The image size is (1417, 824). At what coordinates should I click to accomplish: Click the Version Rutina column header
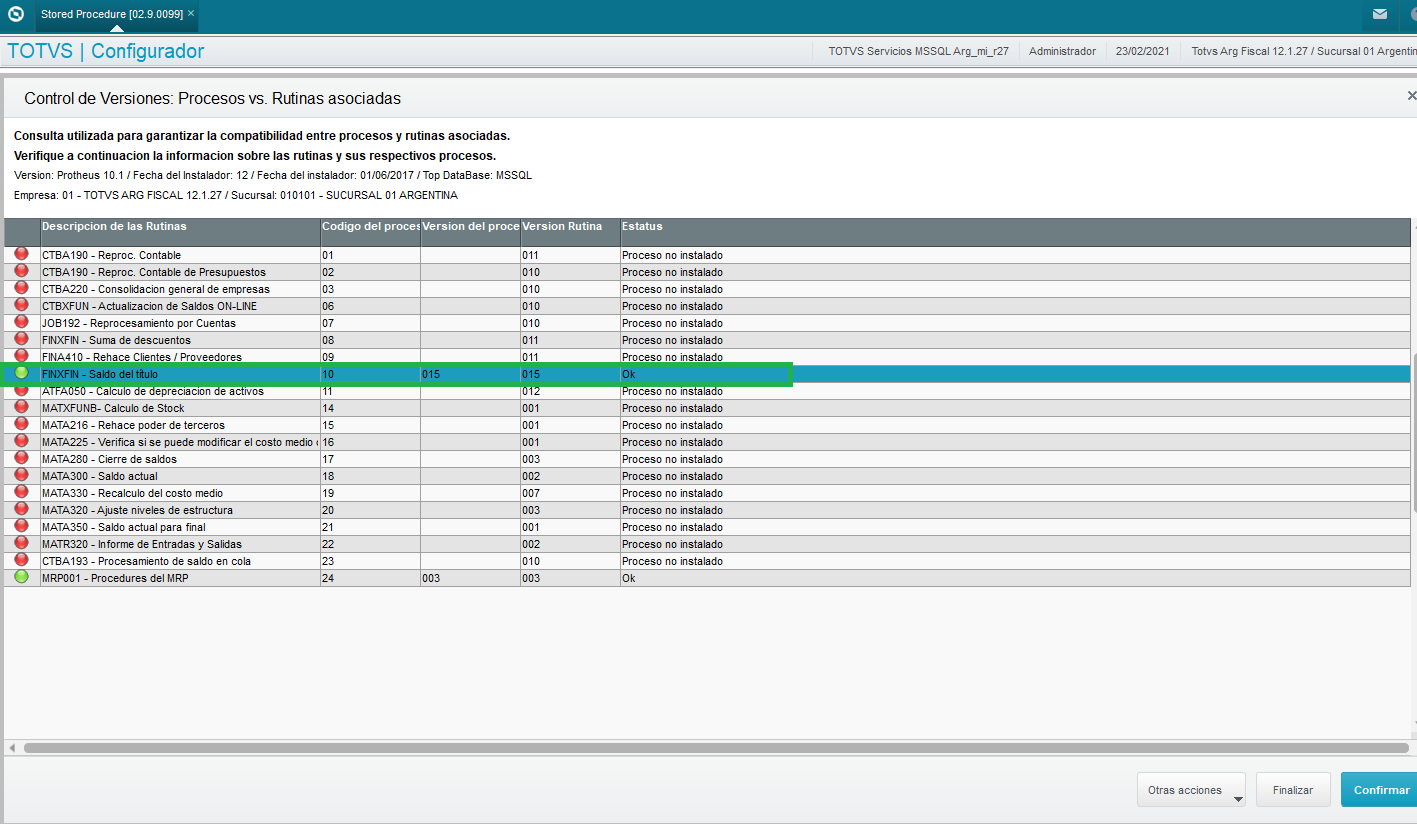coord(570,232)
